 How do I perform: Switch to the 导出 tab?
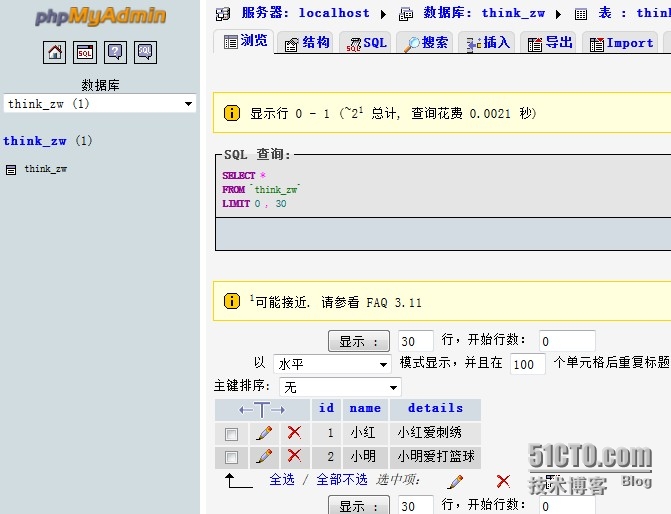(549, 43)
